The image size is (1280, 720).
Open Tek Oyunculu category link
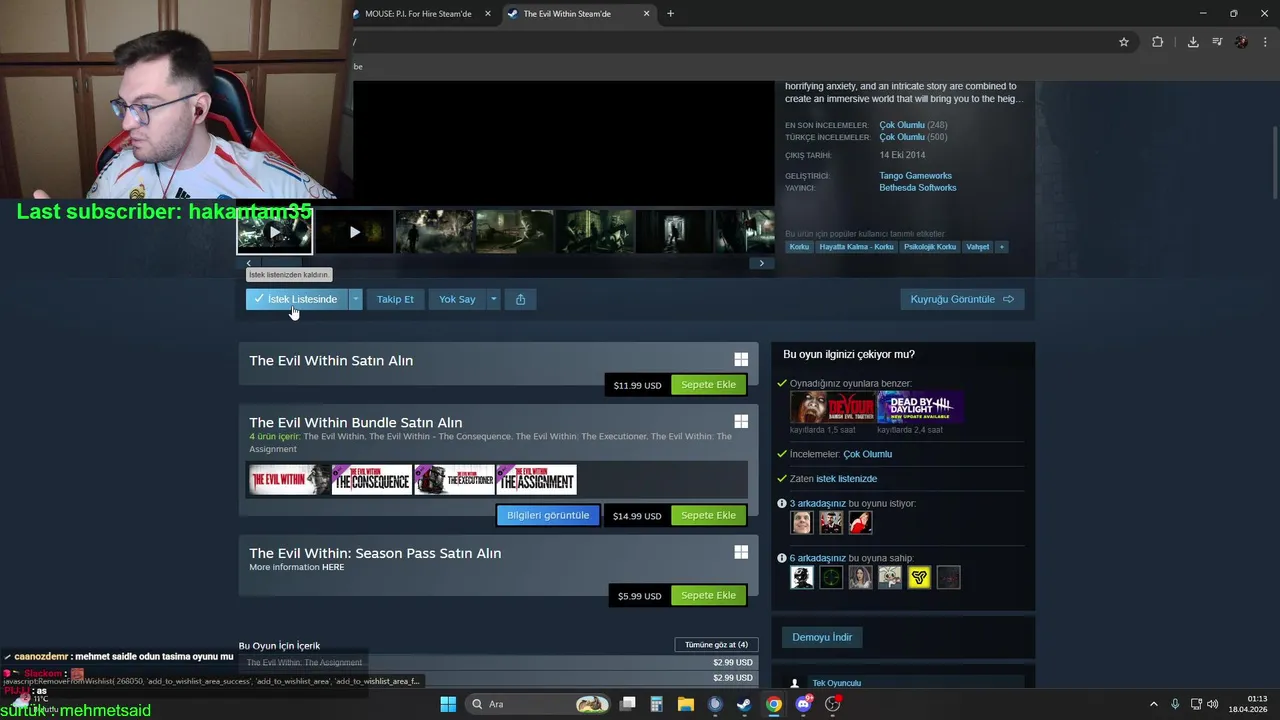pos(836,683)
